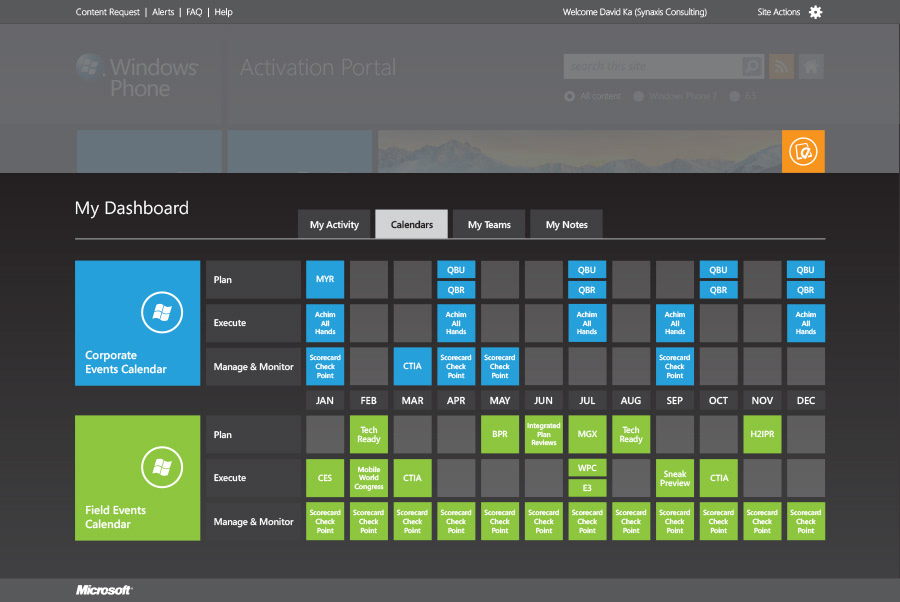This screenshot has height=602, width=900.
Task: Click the welcome David Ka user text
Action: (635, 12)
